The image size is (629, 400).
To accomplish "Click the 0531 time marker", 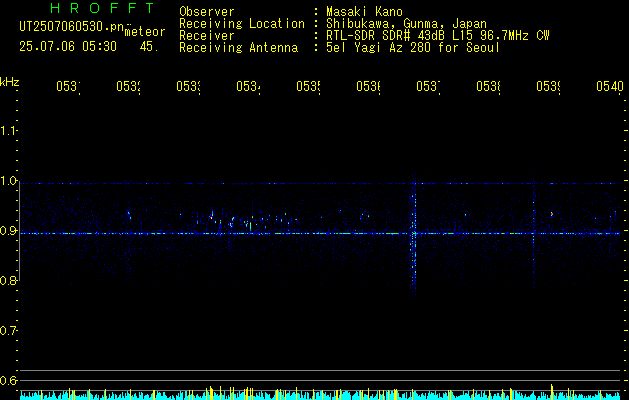I will (x=68, y=86).
